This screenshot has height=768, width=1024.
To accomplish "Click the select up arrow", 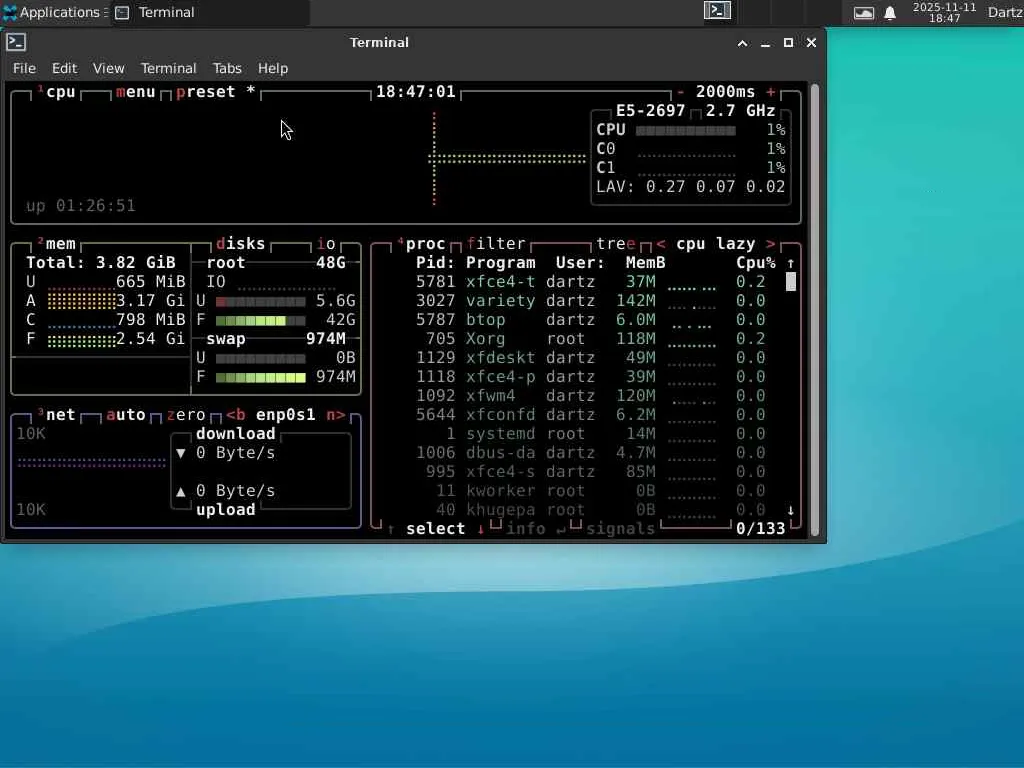I will click(x=391, y=529).
